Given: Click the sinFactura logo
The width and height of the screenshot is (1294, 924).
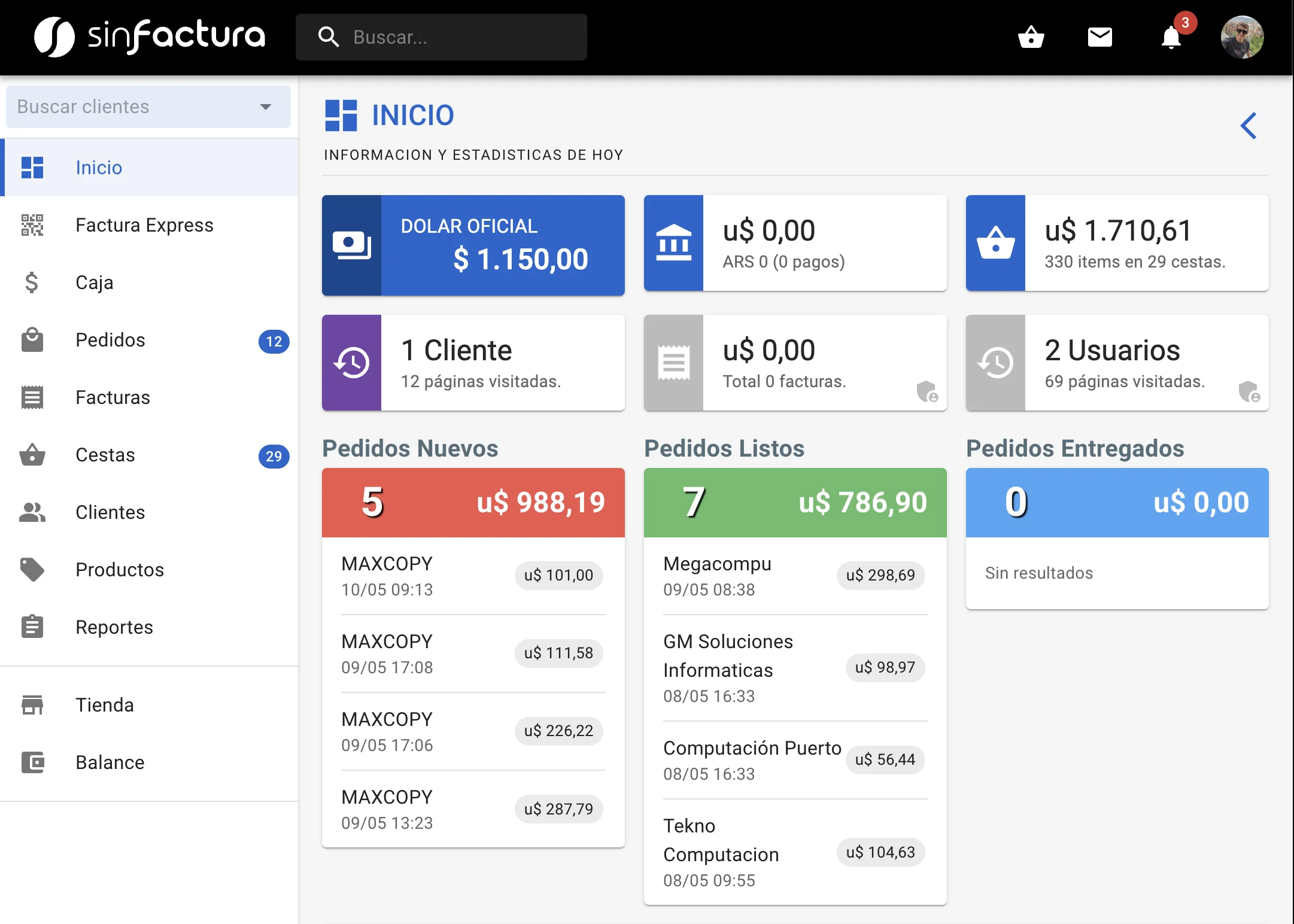Looking at the screenshot, I should coord(150,36).
